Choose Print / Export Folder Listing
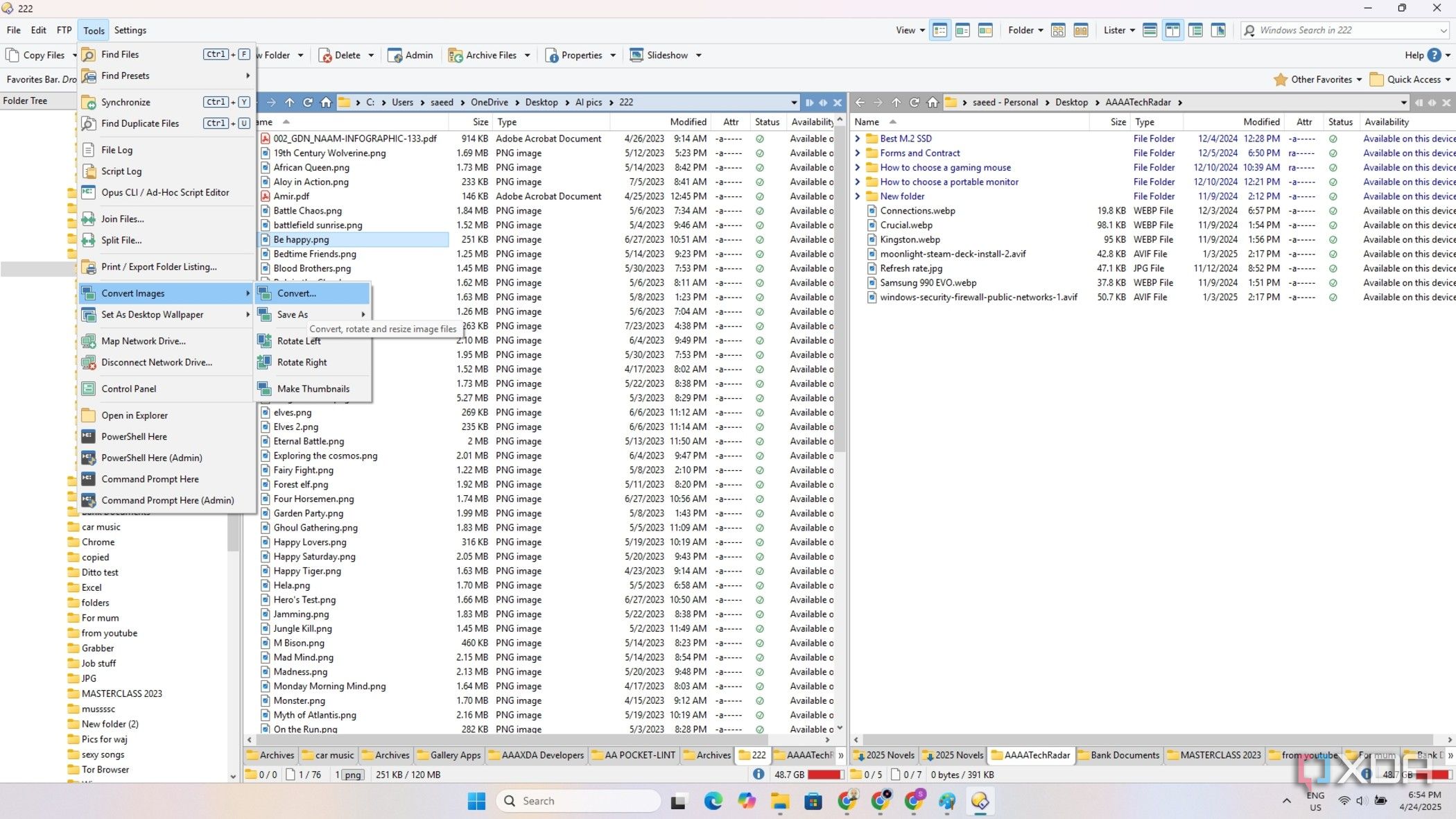The image size is (1456, 819). [x=165, y=267]
